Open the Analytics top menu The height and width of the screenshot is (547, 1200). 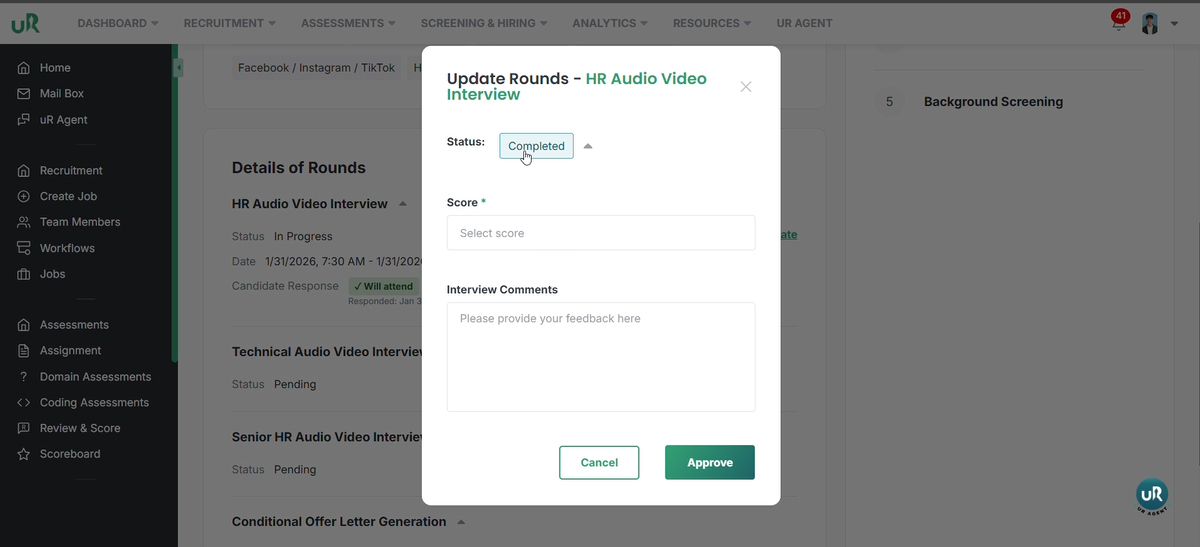(x=609, y=23)
